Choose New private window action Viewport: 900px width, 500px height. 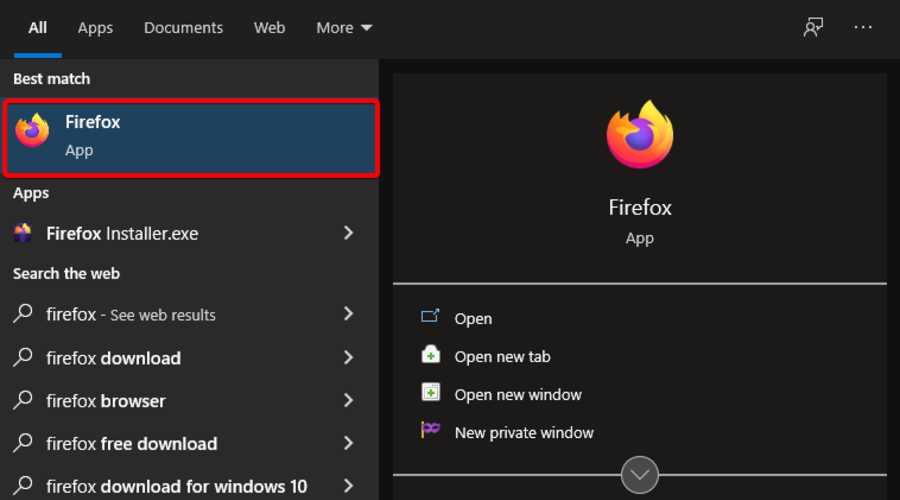click(x=524, y=433)
